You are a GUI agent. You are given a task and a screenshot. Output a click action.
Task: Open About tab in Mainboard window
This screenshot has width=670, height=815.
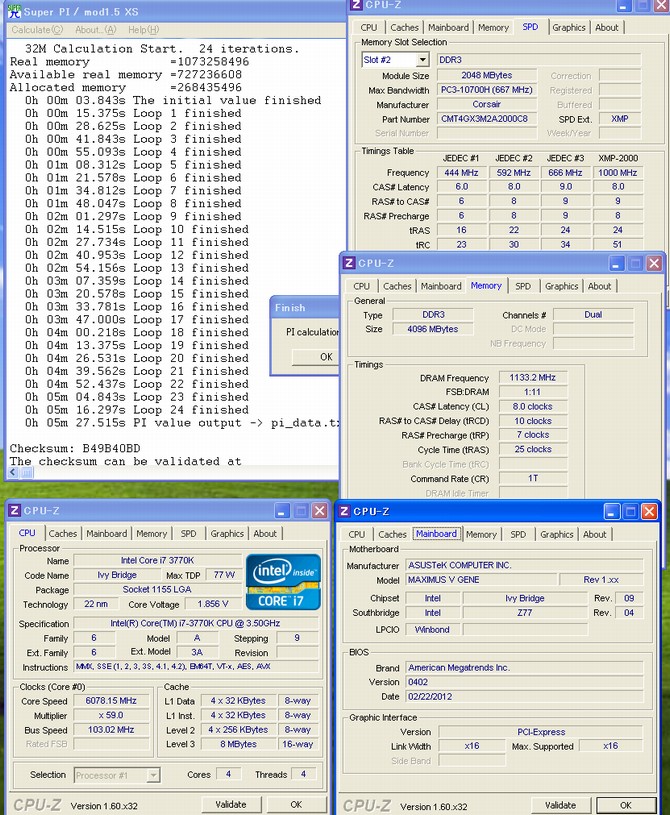[594, 535]
